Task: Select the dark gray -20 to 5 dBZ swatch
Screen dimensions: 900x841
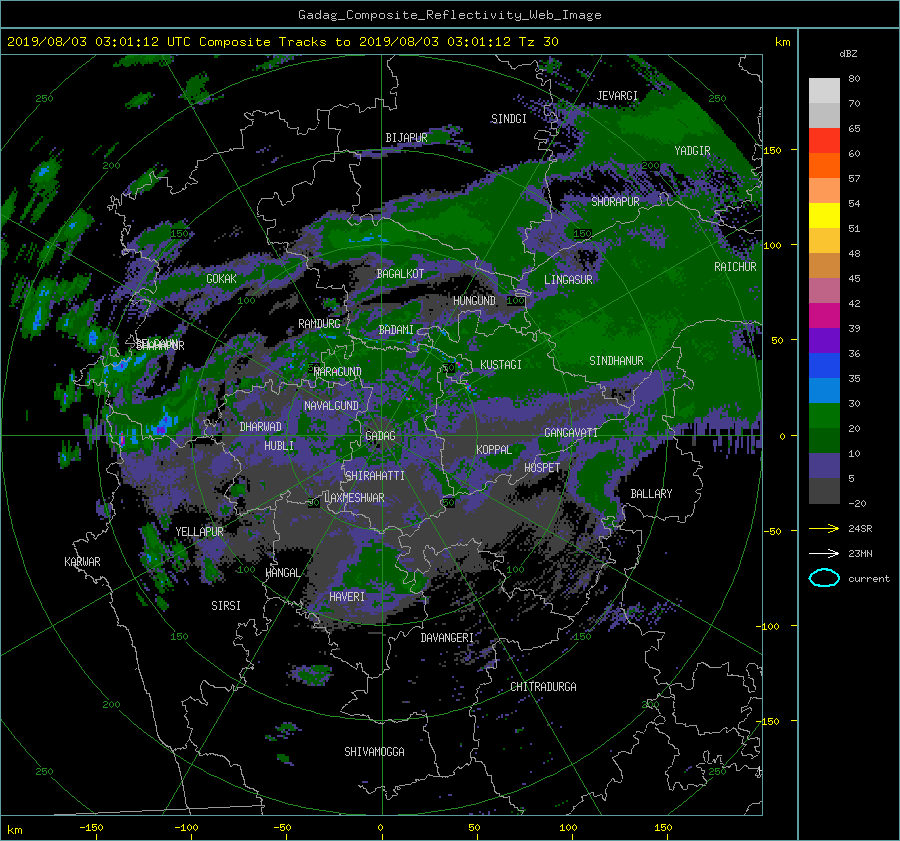Action: tap(824, 491)
